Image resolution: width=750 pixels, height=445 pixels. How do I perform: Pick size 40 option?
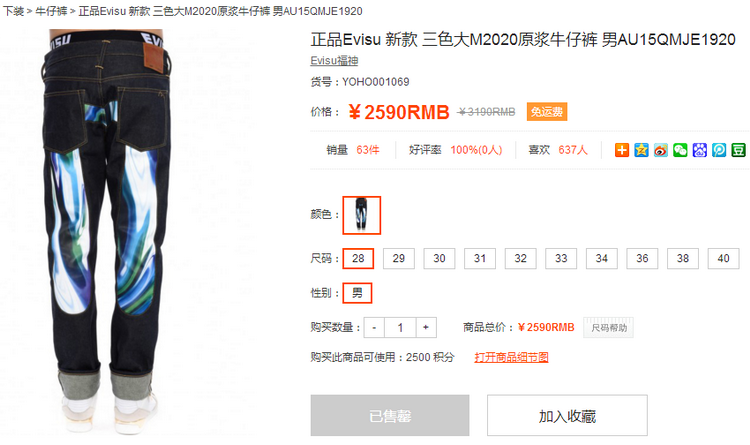coord(723,258)
